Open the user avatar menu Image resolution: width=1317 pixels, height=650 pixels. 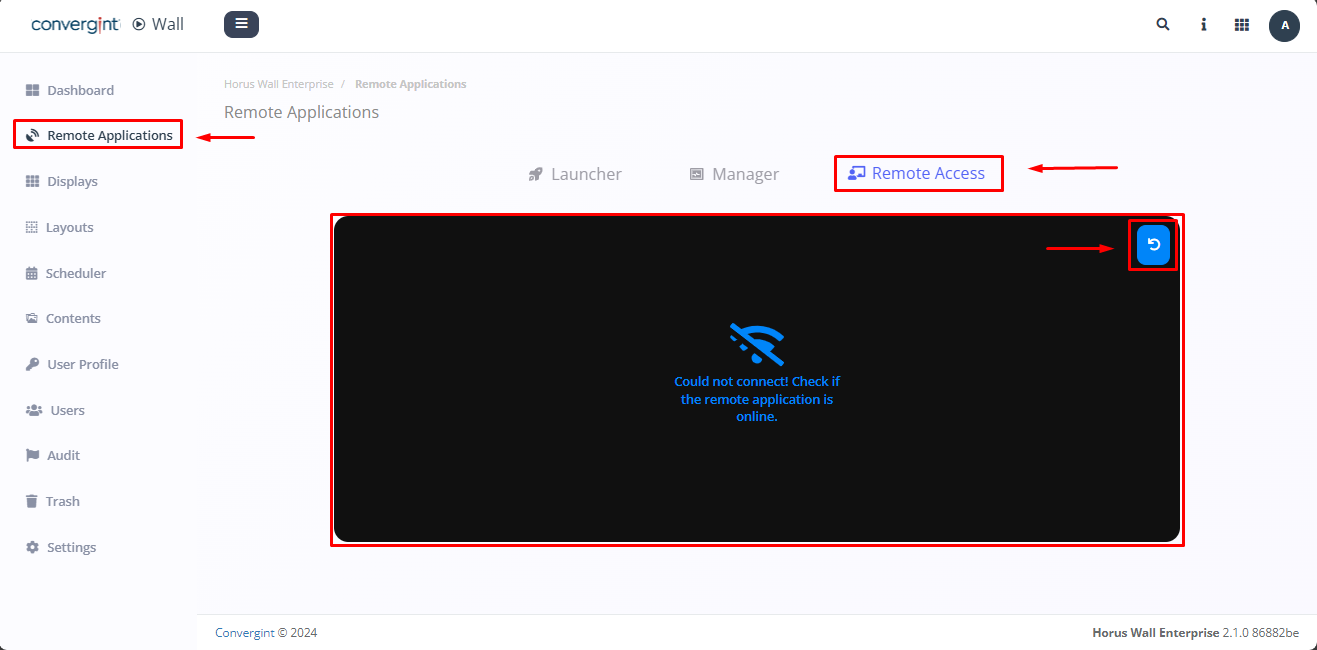(x=1284, y=25)
